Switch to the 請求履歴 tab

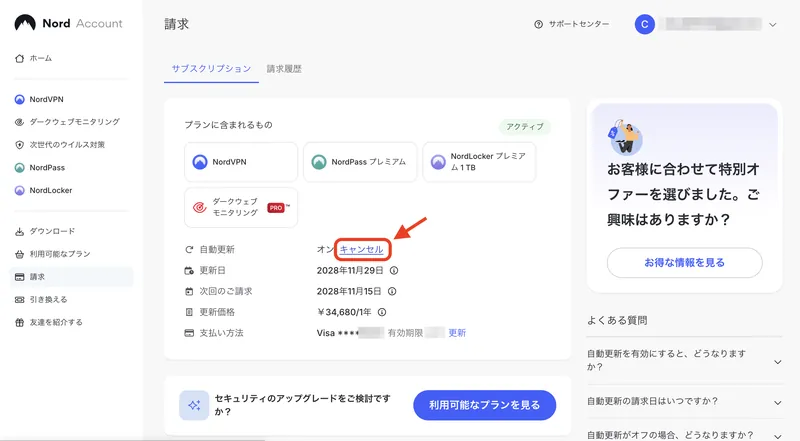(284, 69)
